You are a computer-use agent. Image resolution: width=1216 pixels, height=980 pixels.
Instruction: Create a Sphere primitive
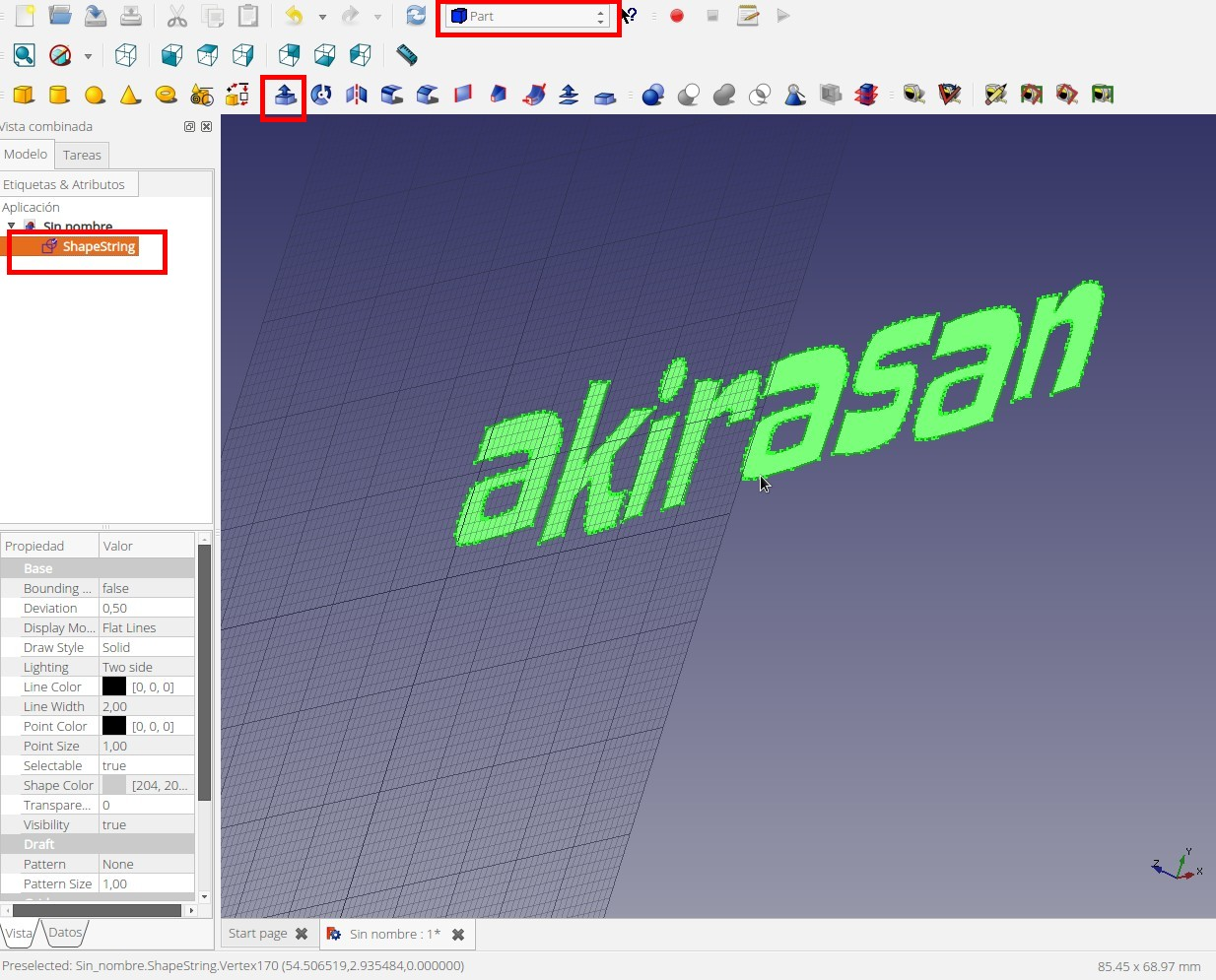pos(95,95)
